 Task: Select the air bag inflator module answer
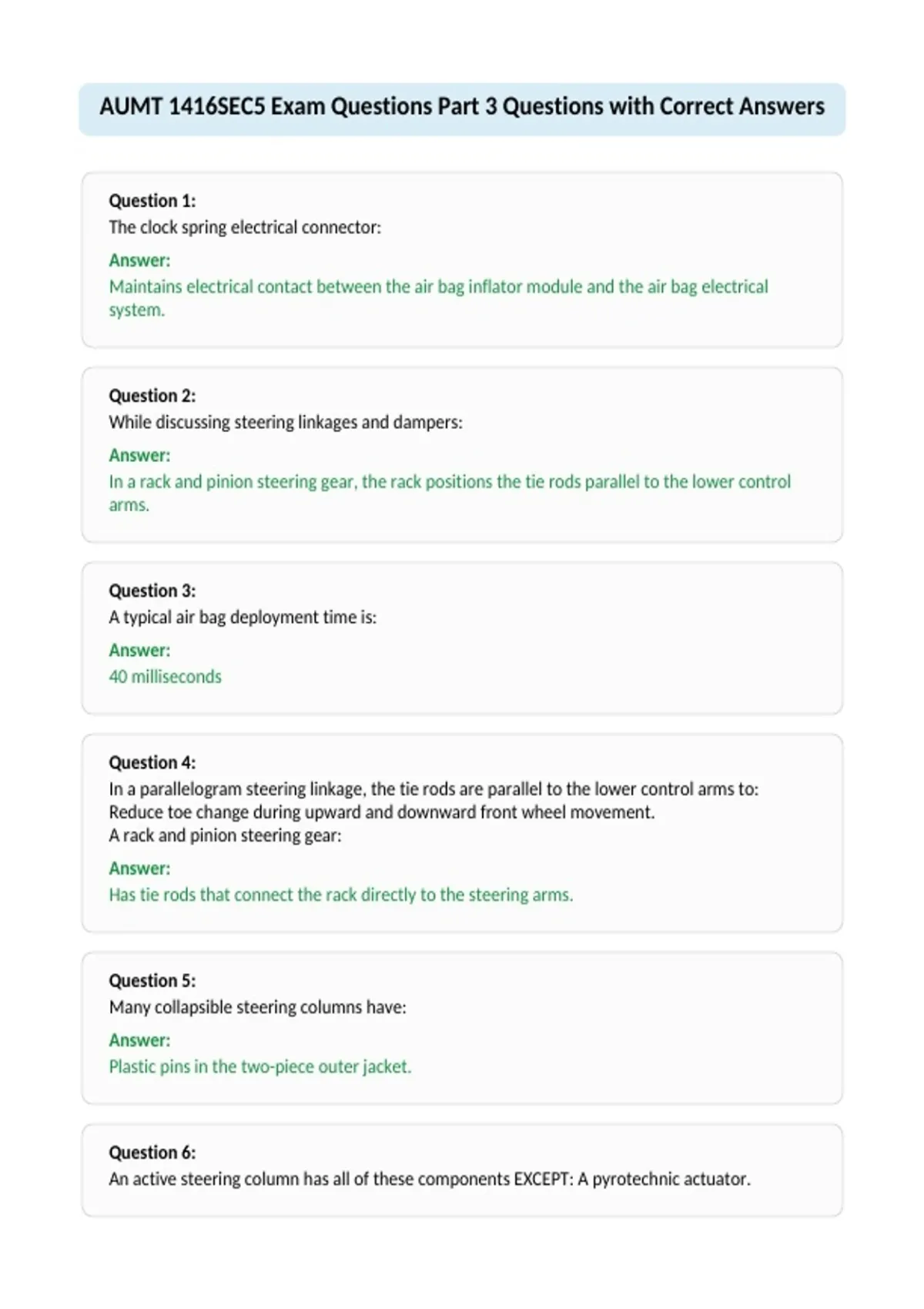click(x=439, y=298)
